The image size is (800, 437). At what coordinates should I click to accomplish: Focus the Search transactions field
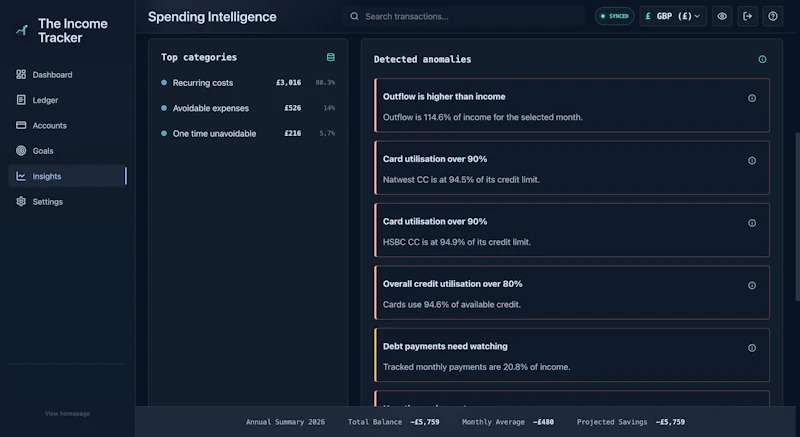(463, 16)
